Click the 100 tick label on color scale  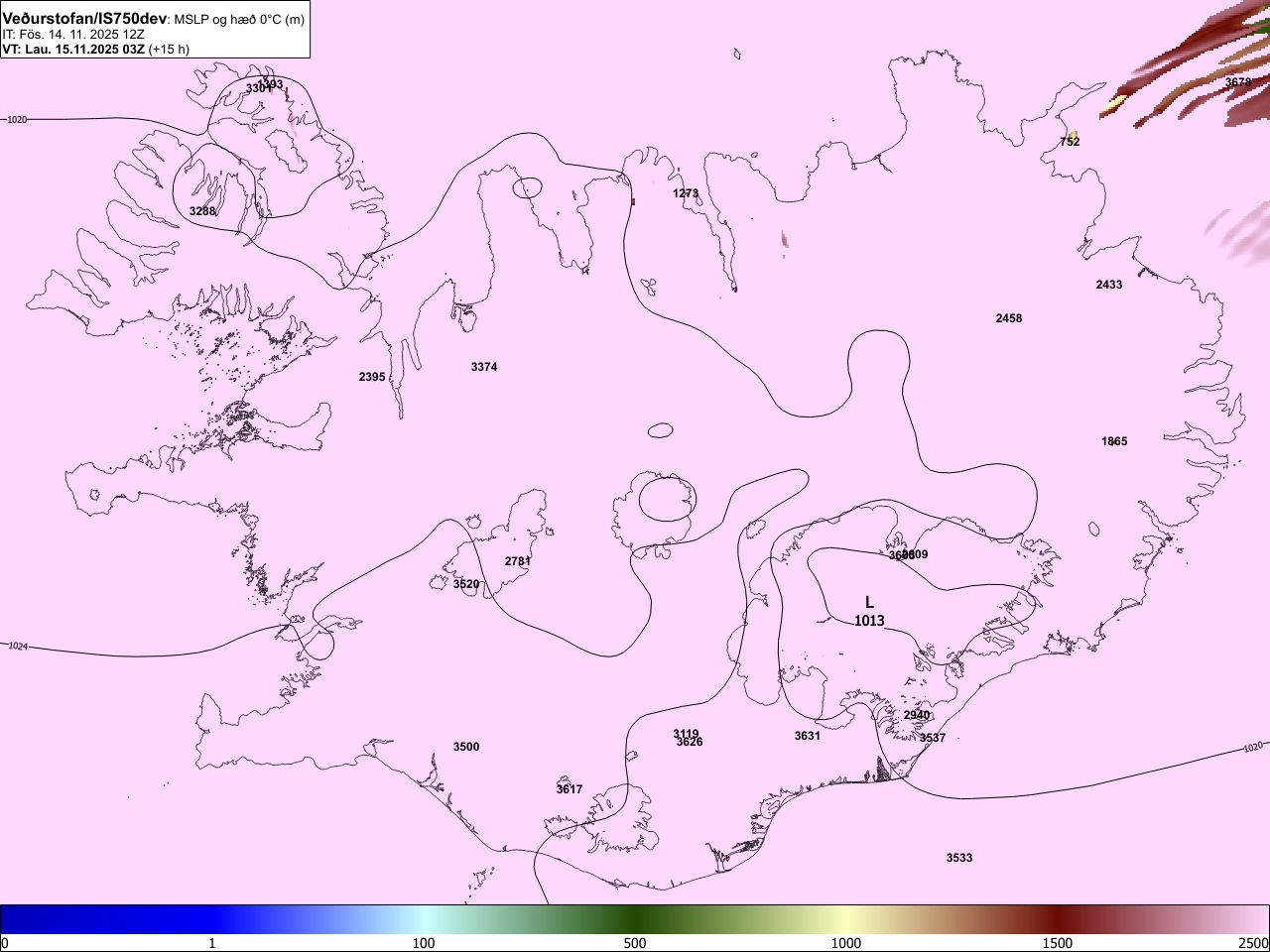424,943
